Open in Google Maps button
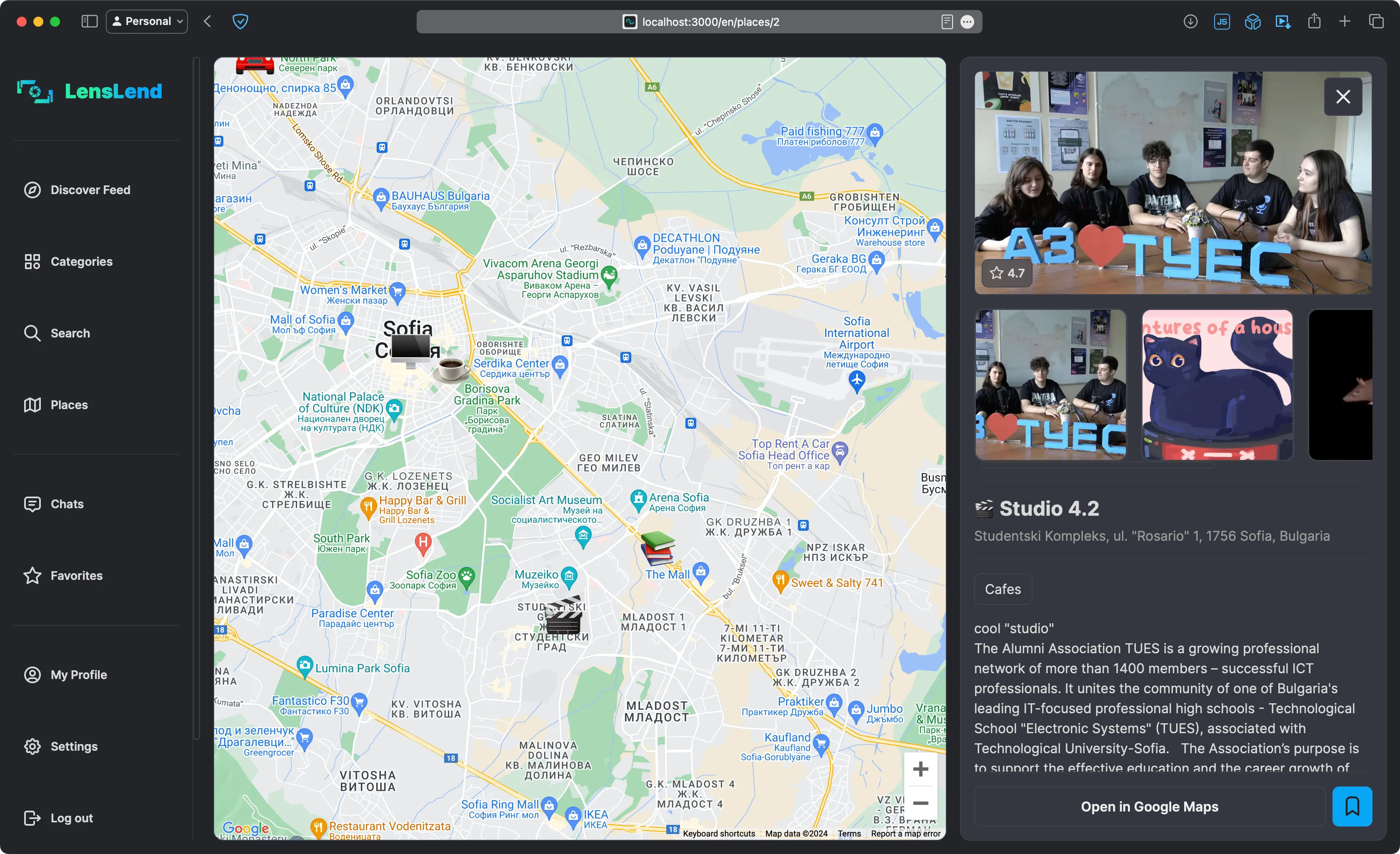Screen dimensions: 1400x854 coord(1150,806)
